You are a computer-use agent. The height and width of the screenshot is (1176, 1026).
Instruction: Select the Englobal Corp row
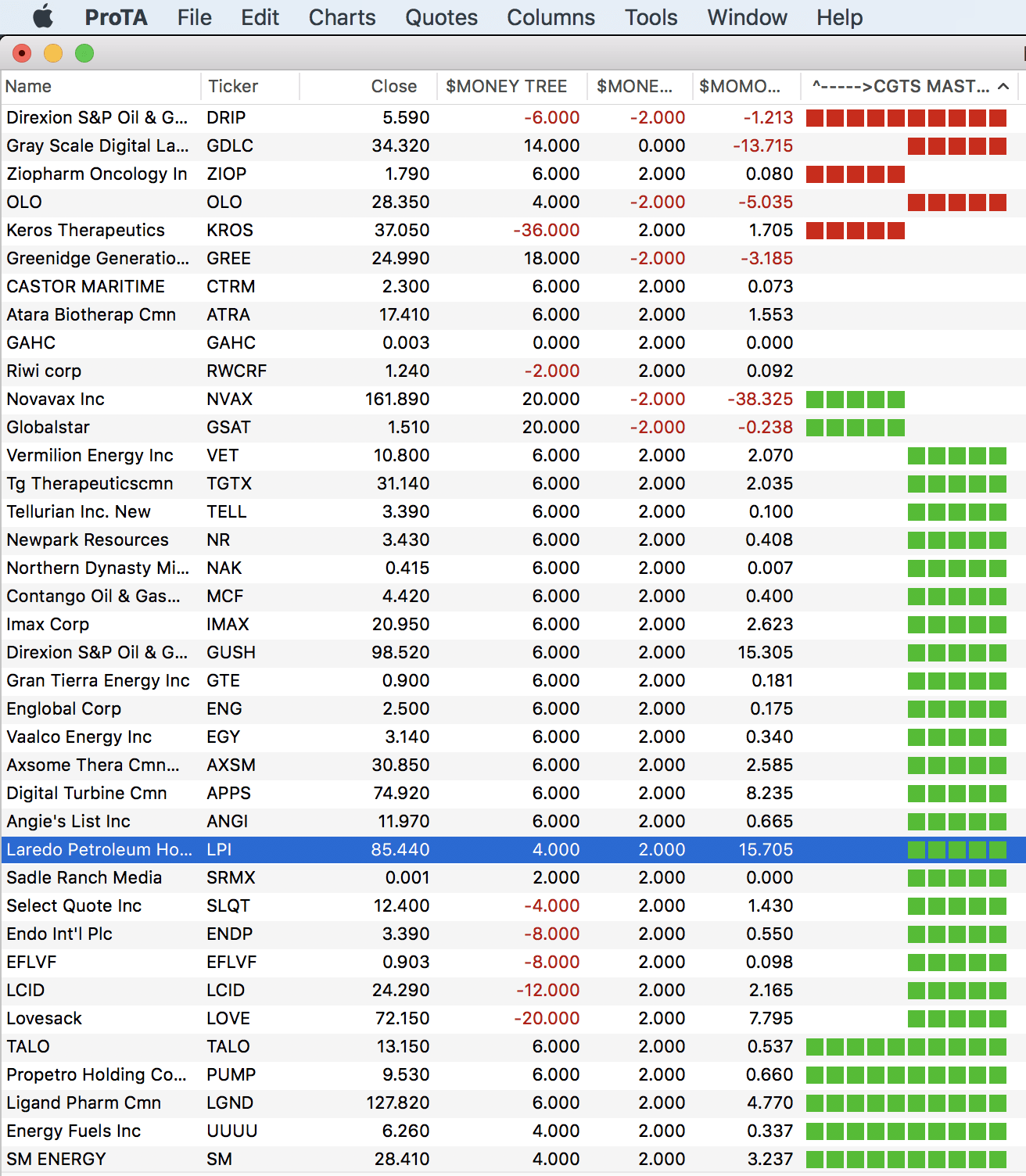[513, 709]
